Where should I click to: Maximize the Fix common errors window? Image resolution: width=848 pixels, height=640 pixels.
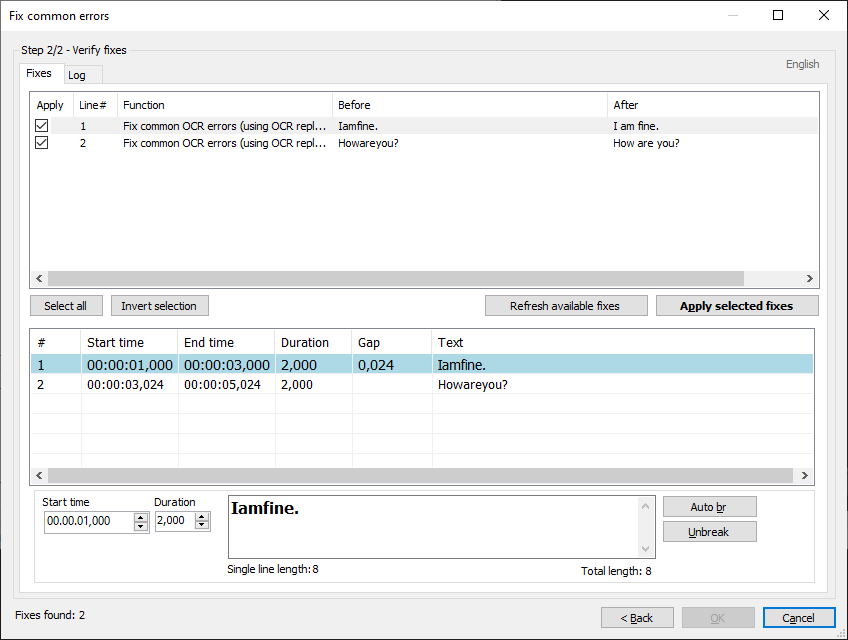[x=778, y=15]
